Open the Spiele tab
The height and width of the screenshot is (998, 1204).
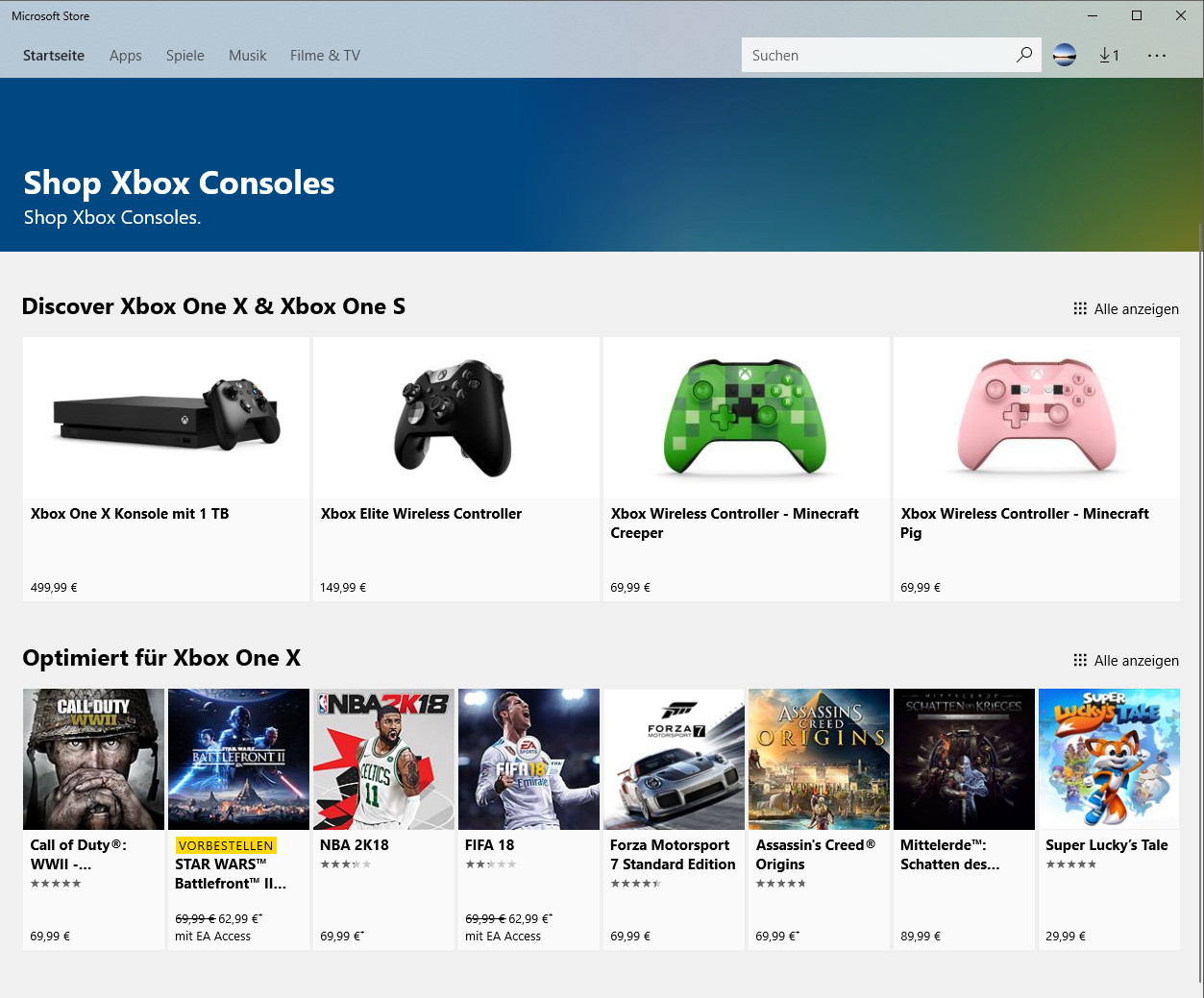click(185, 55)
